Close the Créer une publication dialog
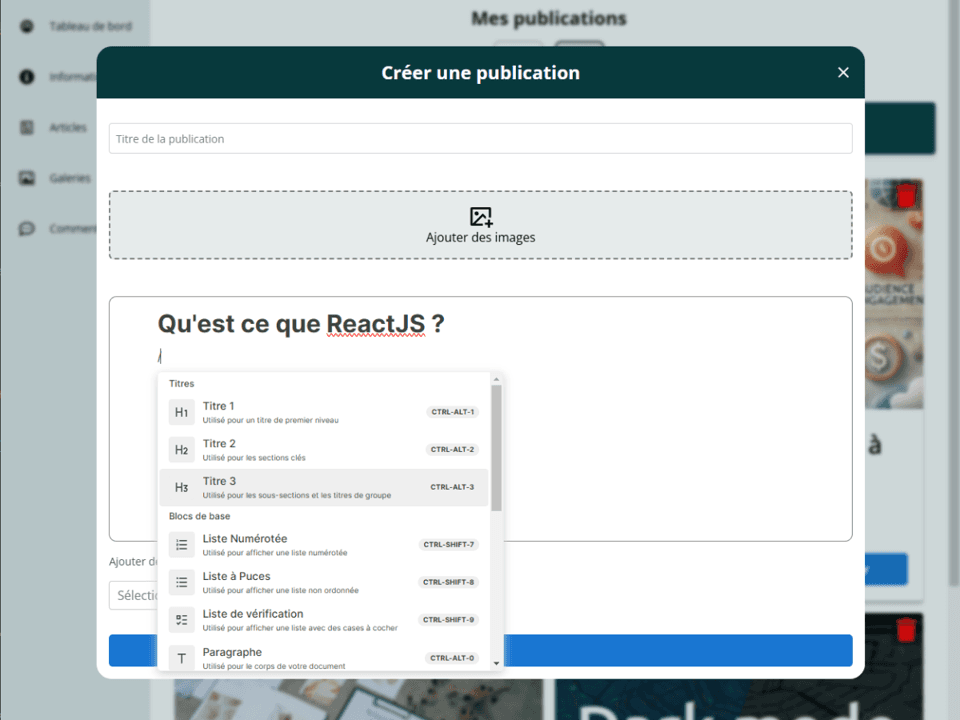 coord(843,72)
